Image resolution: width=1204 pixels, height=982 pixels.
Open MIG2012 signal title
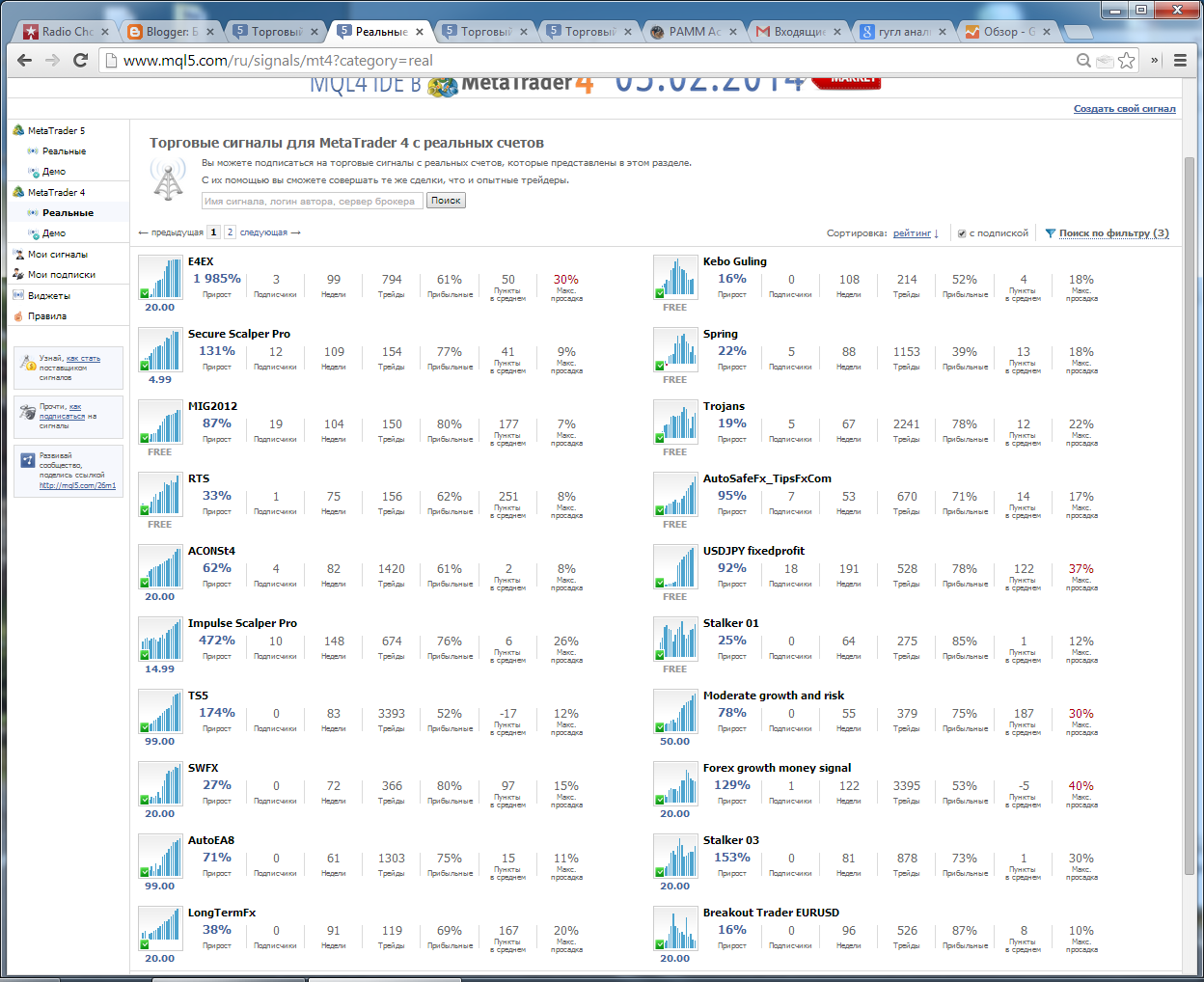click(210, 406)
